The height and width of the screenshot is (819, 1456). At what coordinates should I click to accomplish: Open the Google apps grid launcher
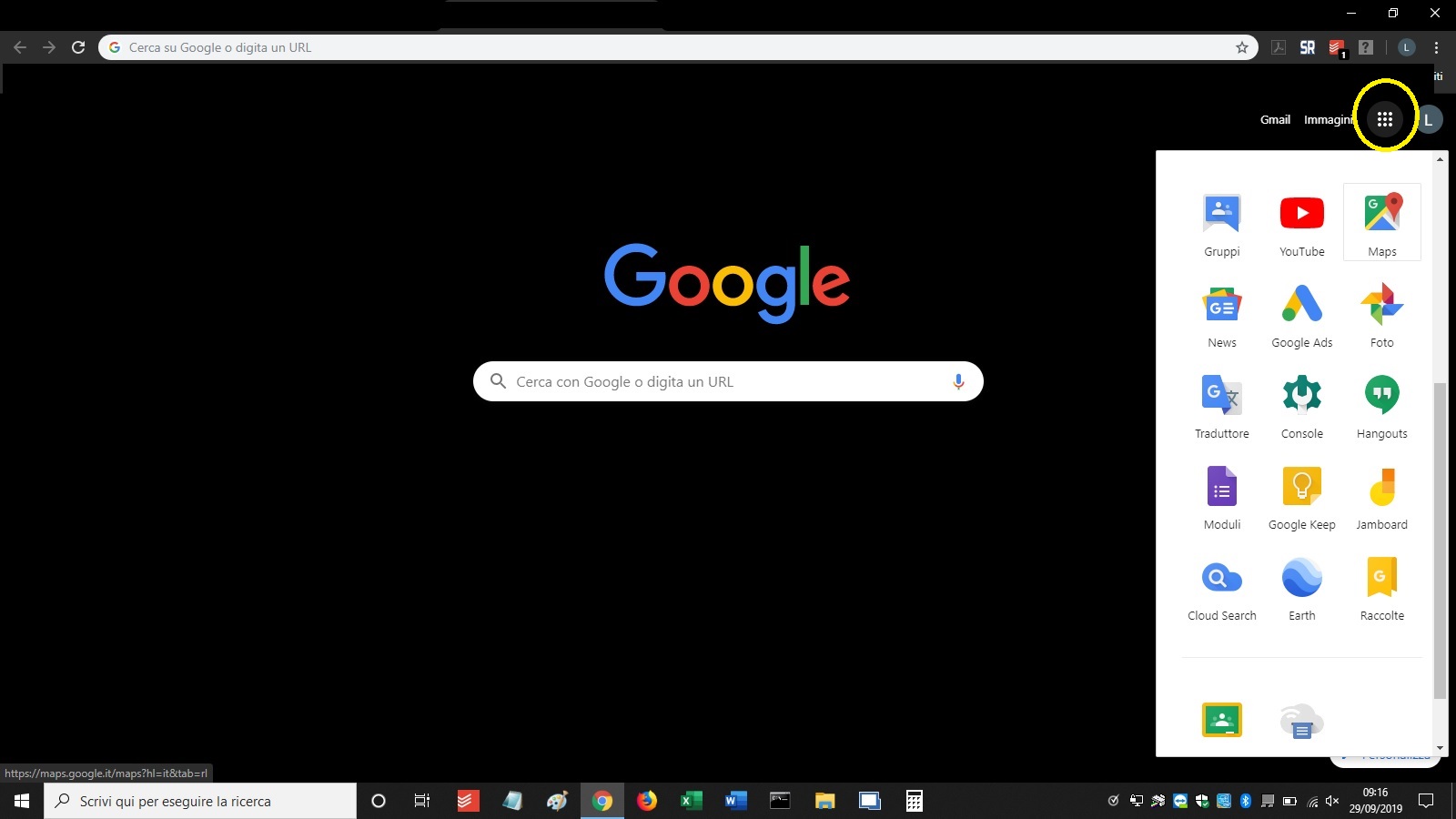click(x=1384, y=119)
